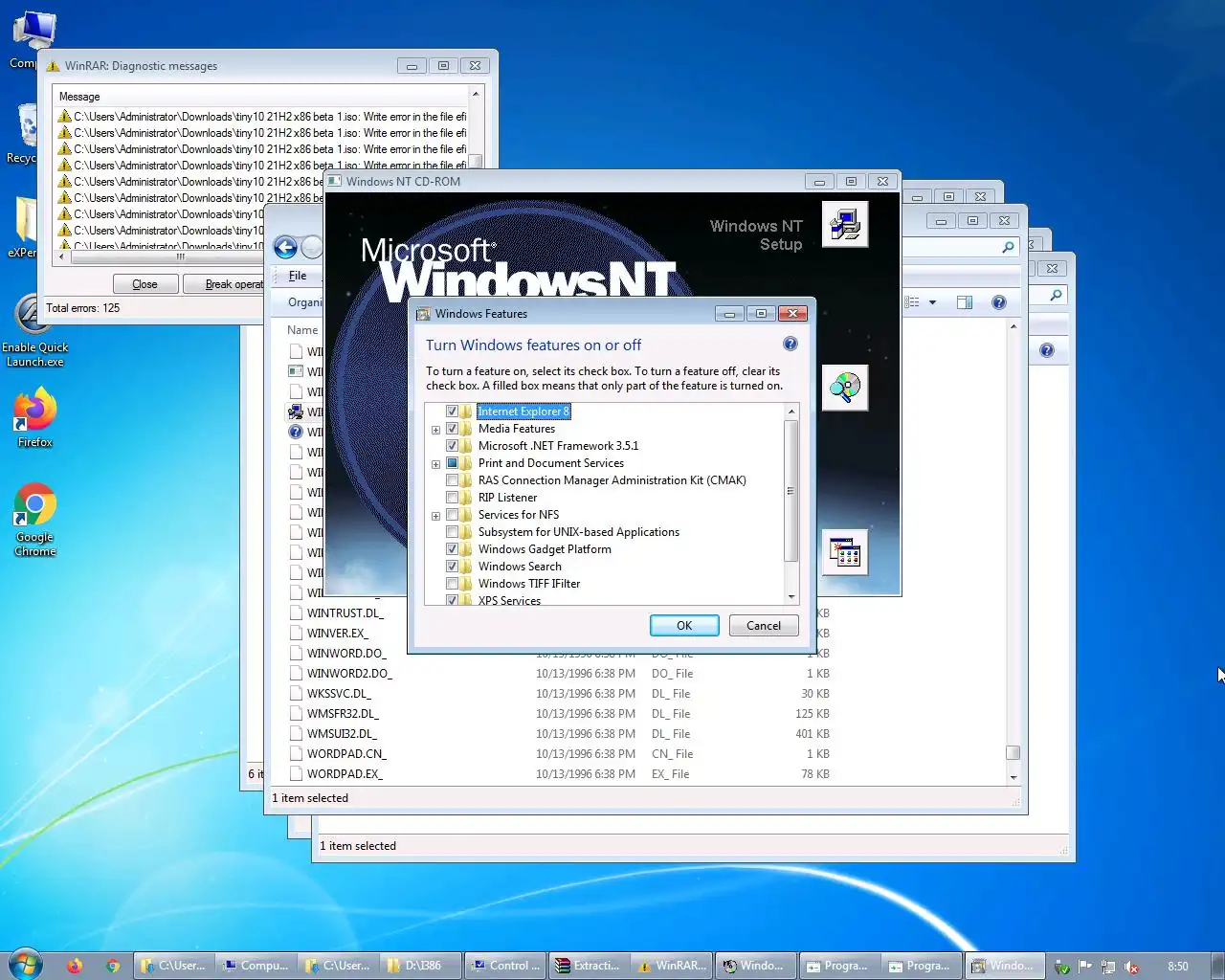Click the Start button orb
Image resolution: width=1225 pixels, height=980 pixels.
[x=26, y=965]
